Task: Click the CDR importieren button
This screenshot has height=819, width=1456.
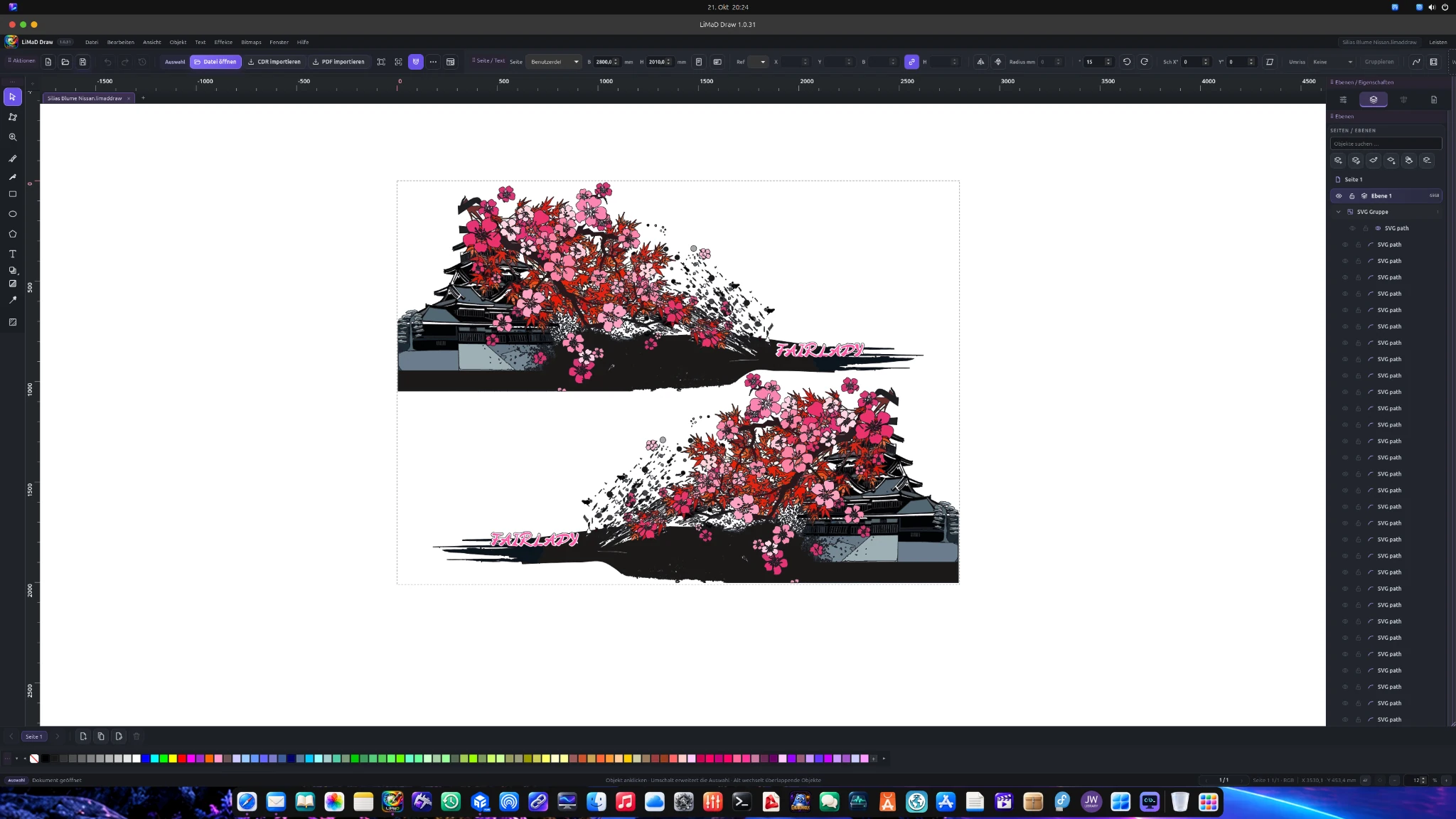Action: pos(274,62)
